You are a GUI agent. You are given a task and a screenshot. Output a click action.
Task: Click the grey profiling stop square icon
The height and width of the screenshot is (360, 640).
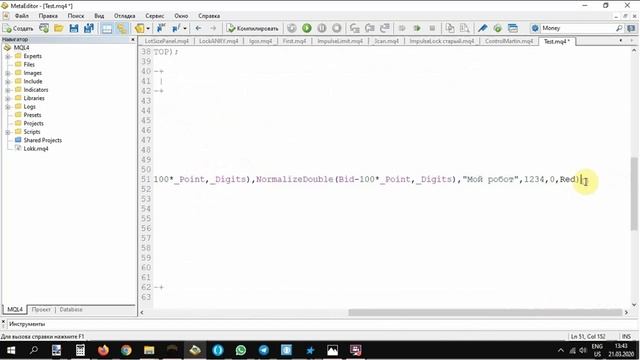click(432, 28)
